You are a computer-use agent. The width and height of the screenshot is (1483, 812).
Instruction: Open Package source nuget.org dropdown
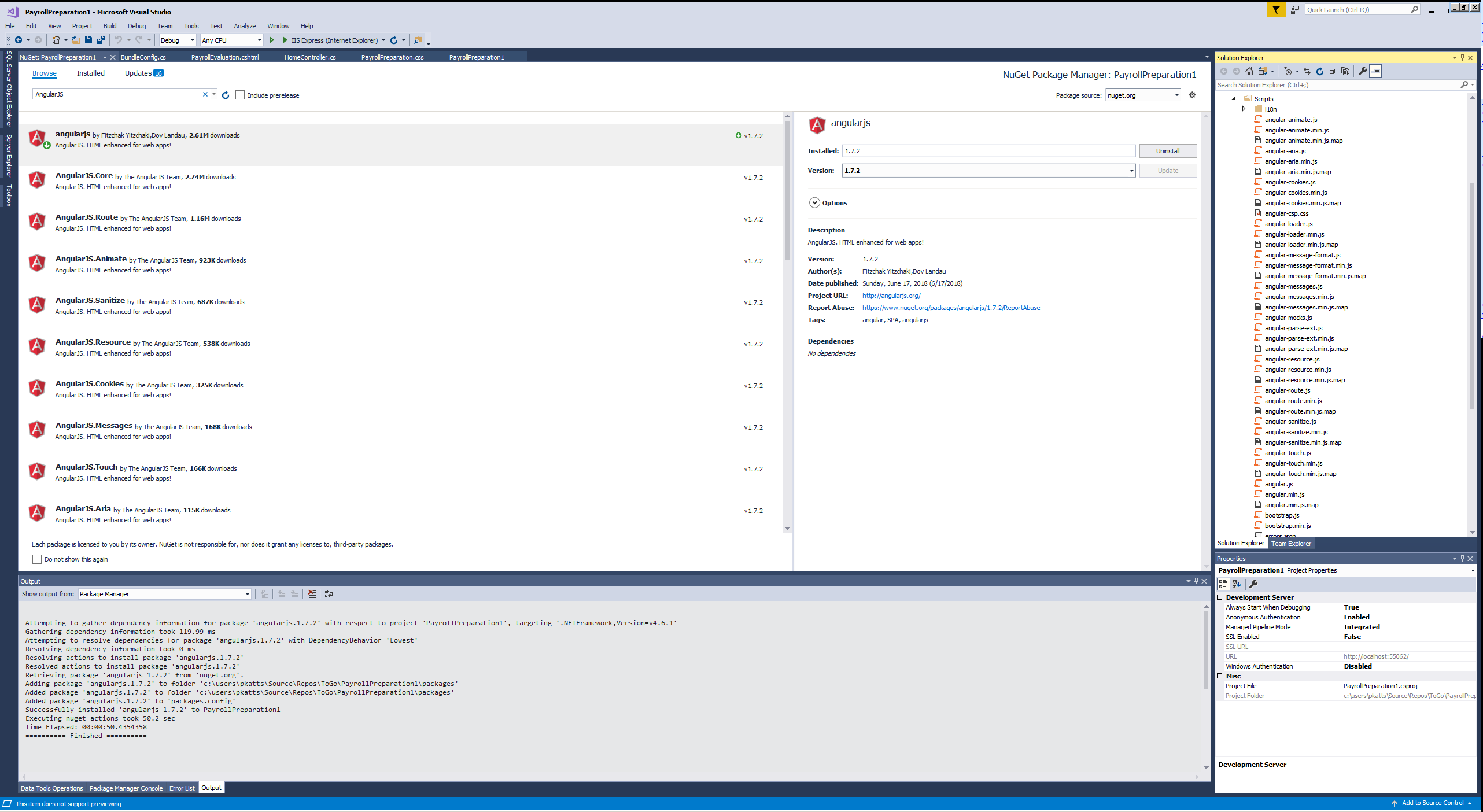tap(1143, 95)
